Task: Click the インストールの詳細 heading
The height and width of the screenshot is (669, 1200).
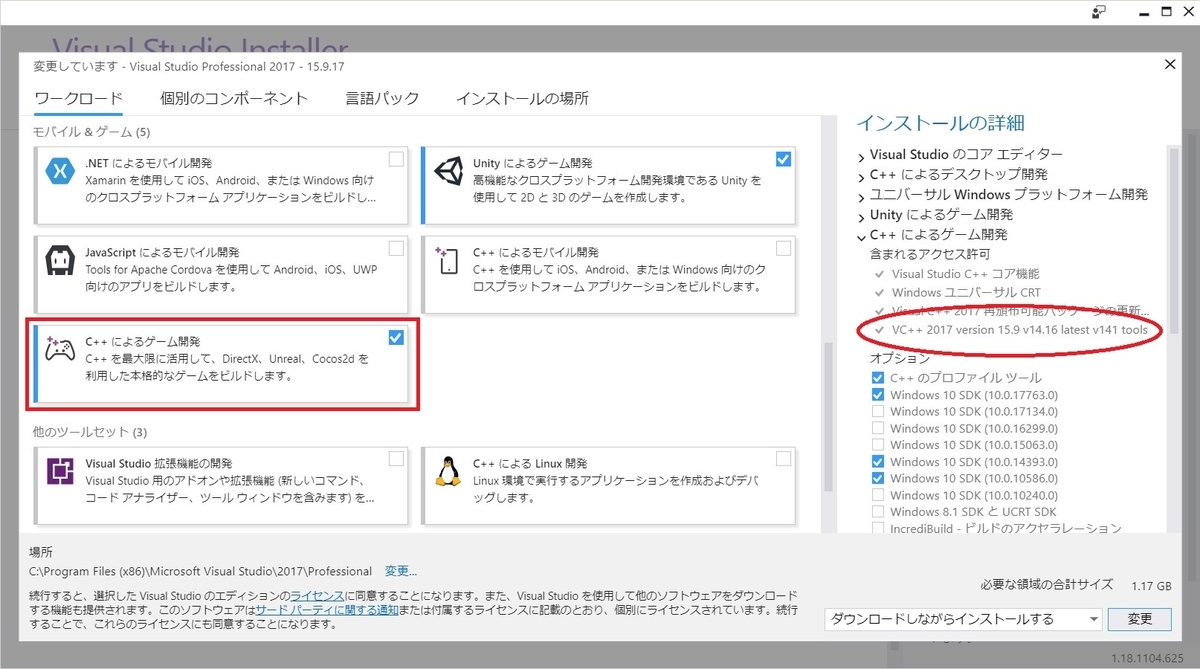Action: point(940,123)
